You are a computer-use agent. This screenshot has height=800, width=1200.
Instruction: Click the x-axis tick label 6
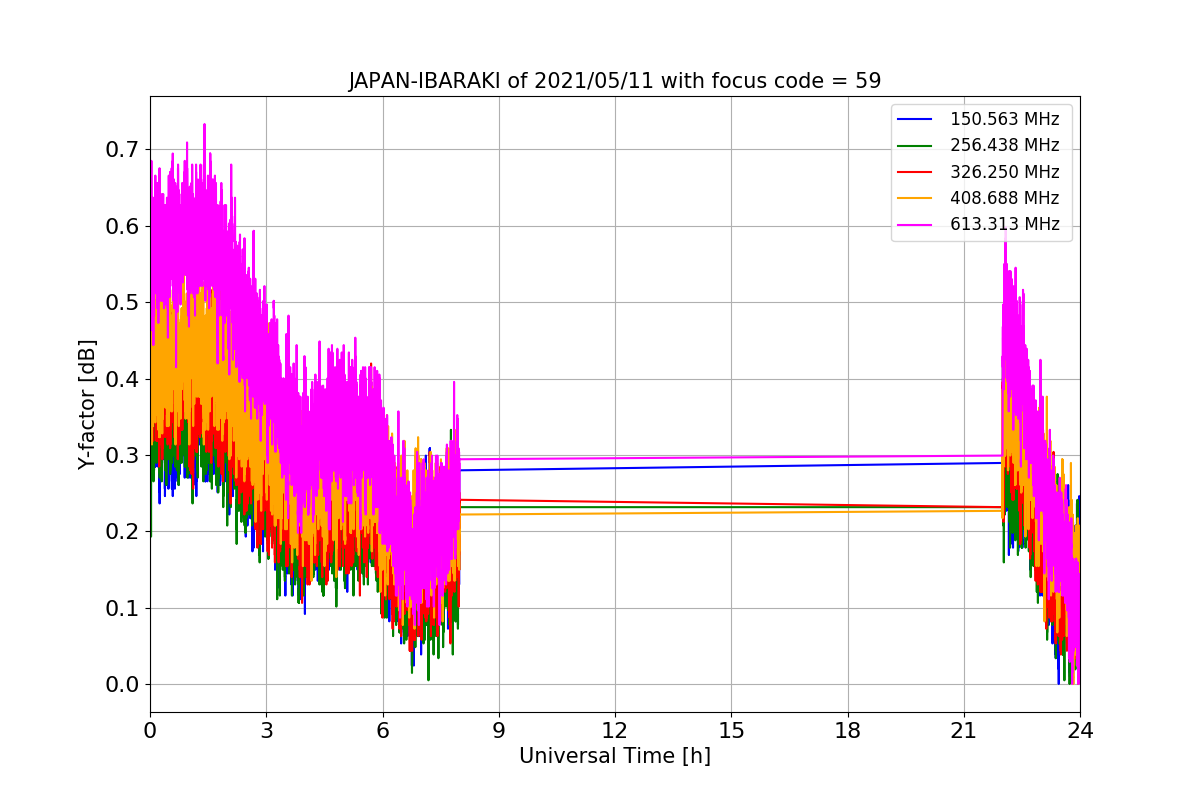[x=382, y=730]
